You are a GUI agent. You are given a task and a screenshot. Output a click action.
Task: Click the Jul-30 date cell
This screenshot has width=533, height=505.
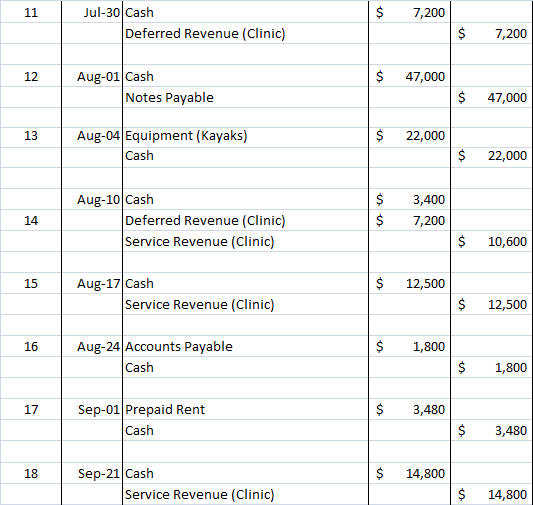pos(92,13)
